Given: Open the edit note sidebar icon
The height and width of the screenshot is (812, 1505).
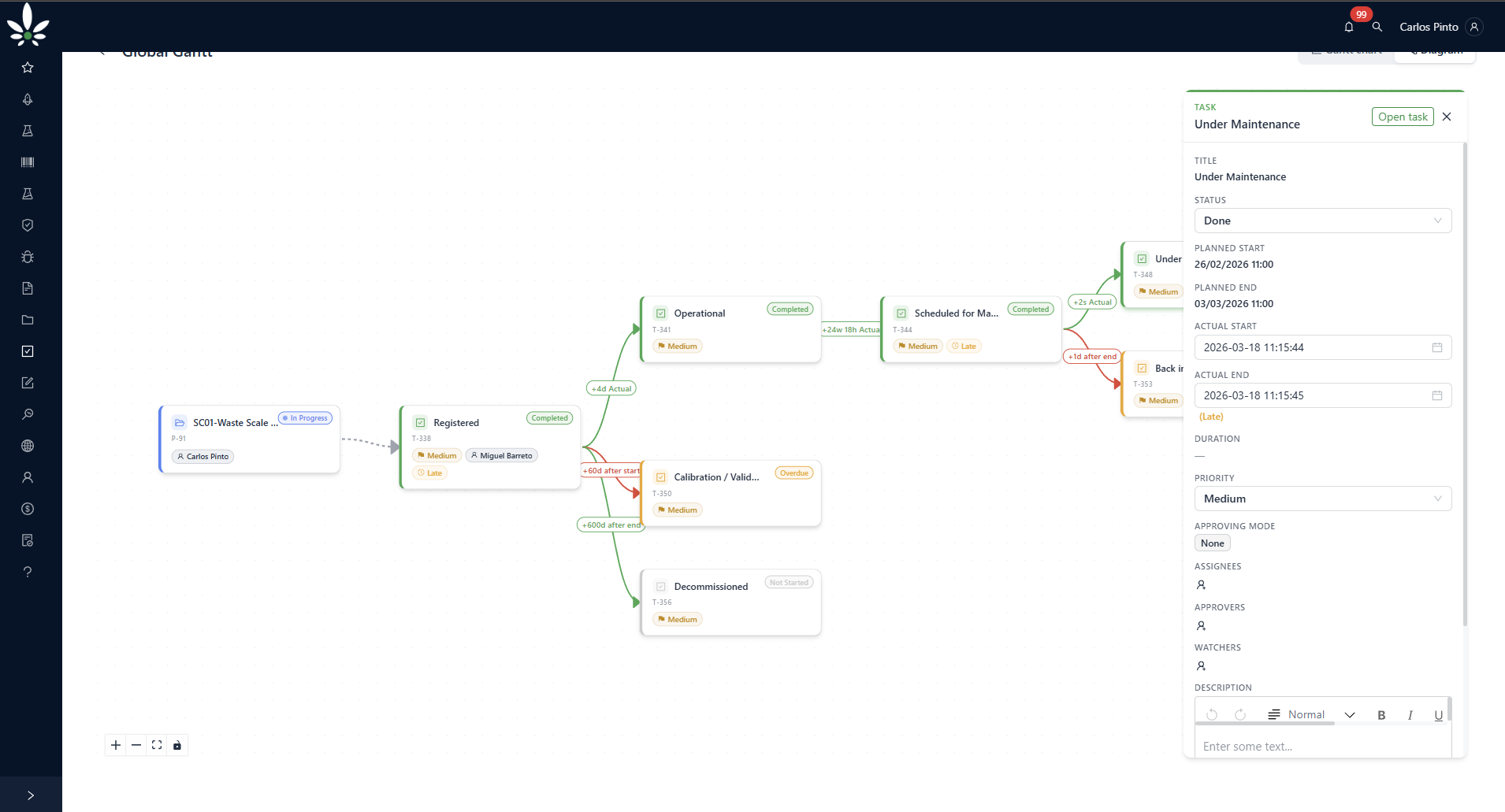Looking at the screenshot, I should coord(28,383).
